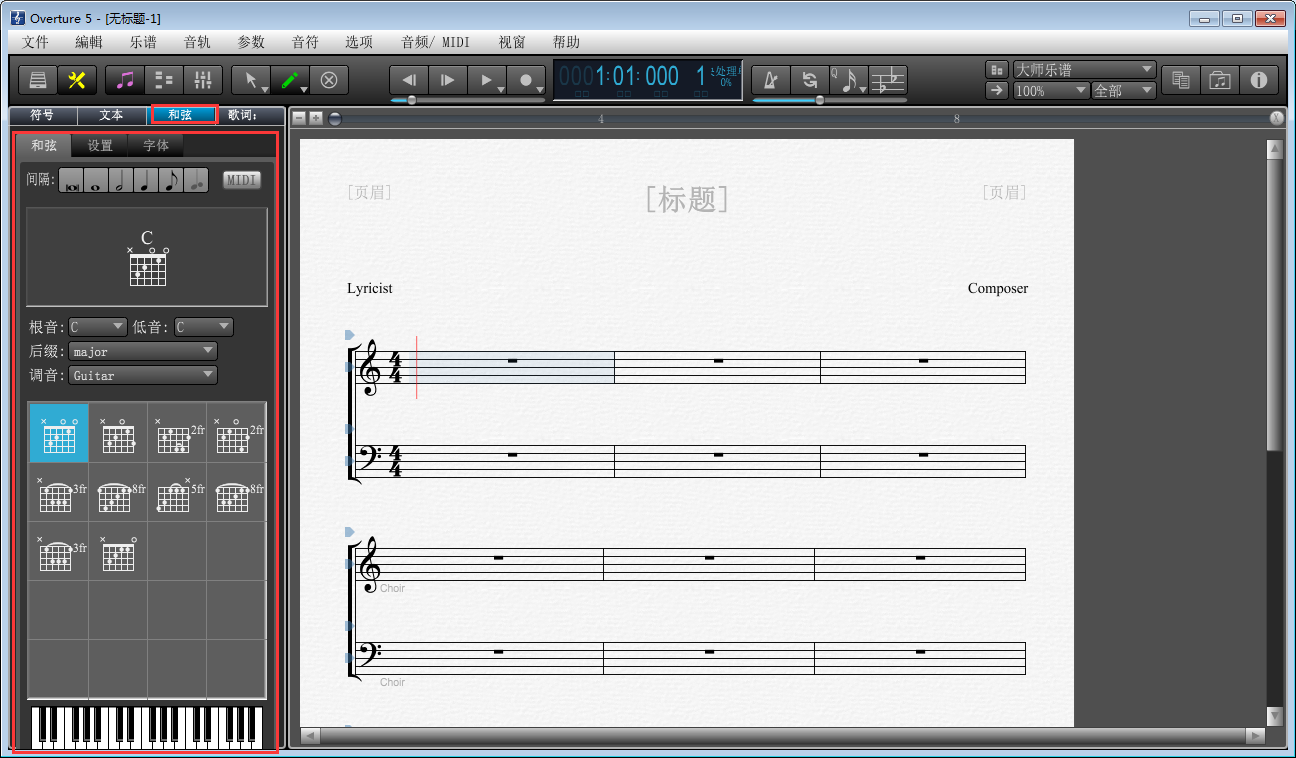Open the track list view icon
Viewport: 1296px width, 758px height.
coord(164,80)
